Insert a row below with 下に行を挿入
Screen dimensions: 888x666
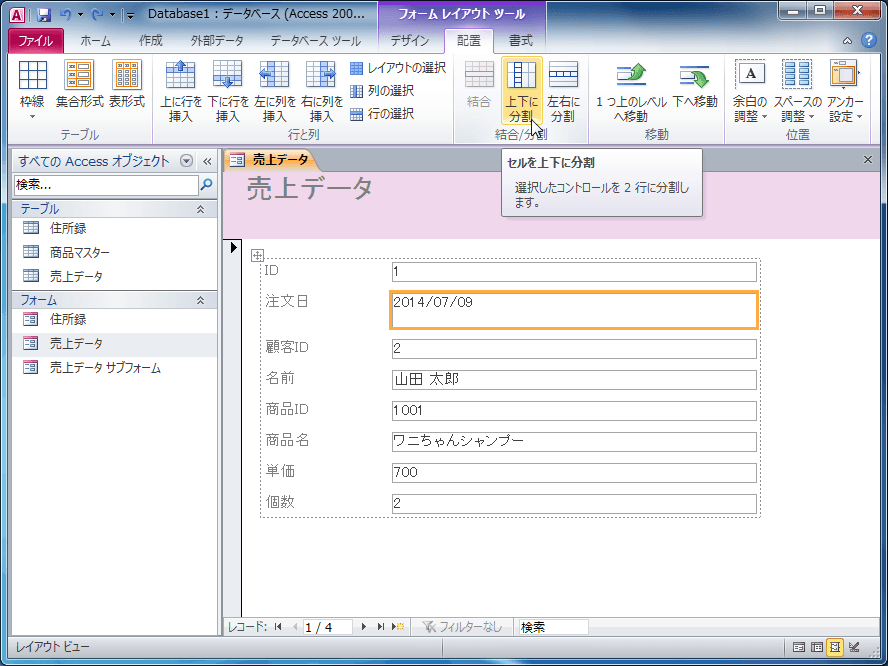[228, 91]
